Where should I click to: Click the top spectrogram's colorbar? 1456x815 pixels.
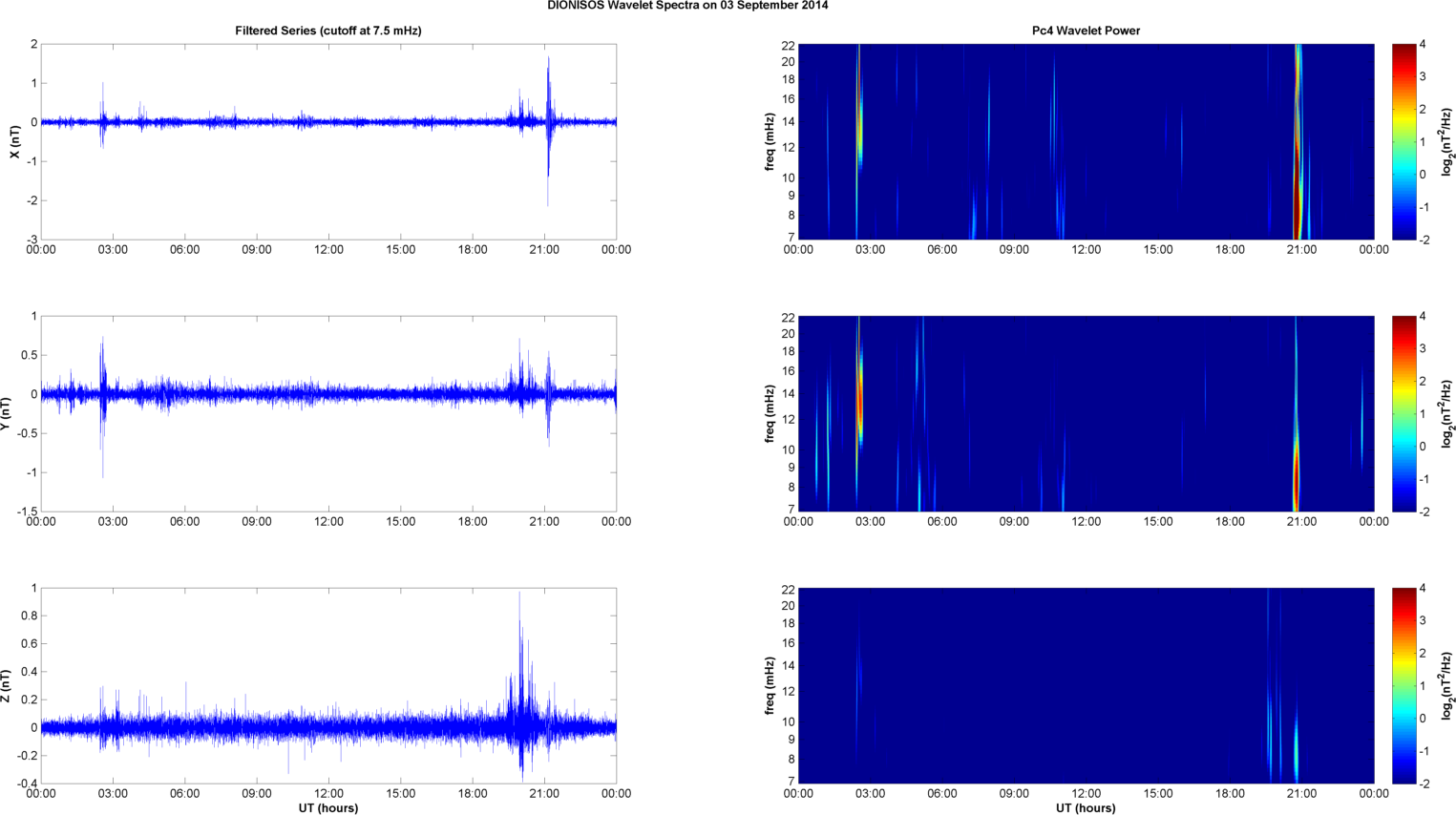pyautogui.click(x=1403, y=141)
